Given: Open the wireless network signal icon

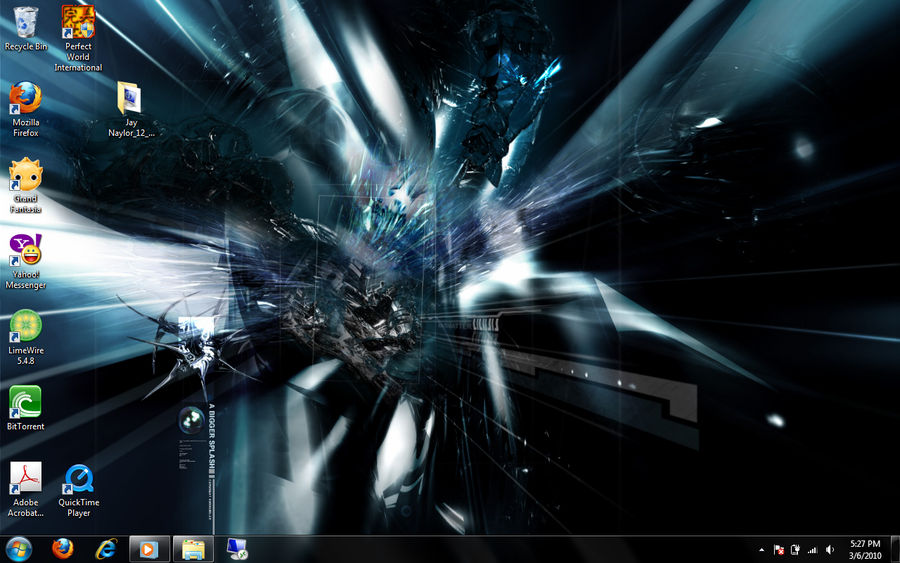Looking at the screenshot, I should pyautogui.click(x=812, y=550).
